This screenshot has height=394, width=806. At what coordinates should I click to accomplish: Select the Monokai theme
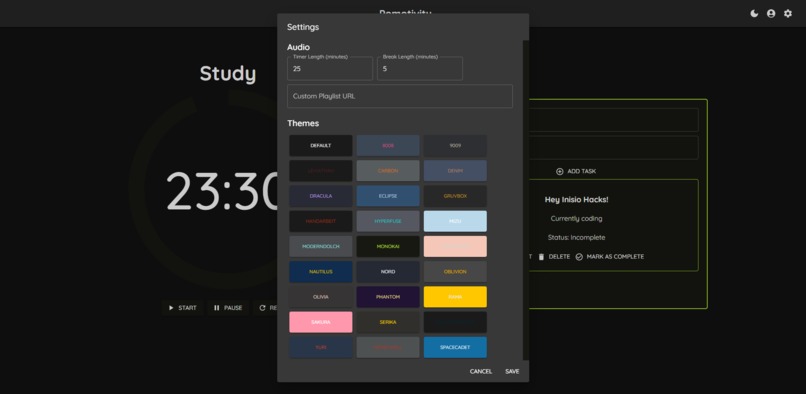point(388,246)
